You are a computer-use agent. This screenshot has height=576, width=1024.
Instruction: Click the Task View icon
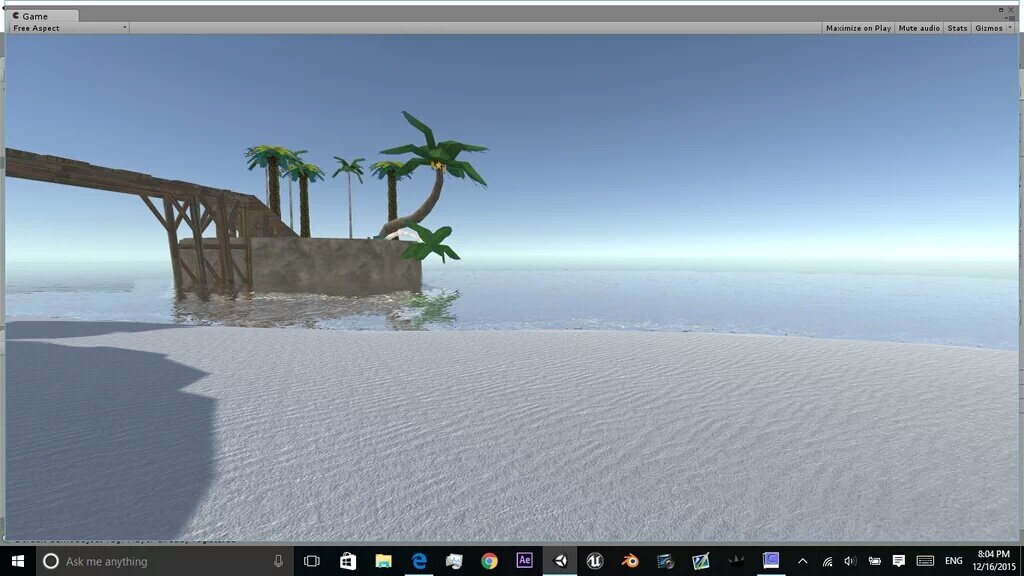click(311, 561)
